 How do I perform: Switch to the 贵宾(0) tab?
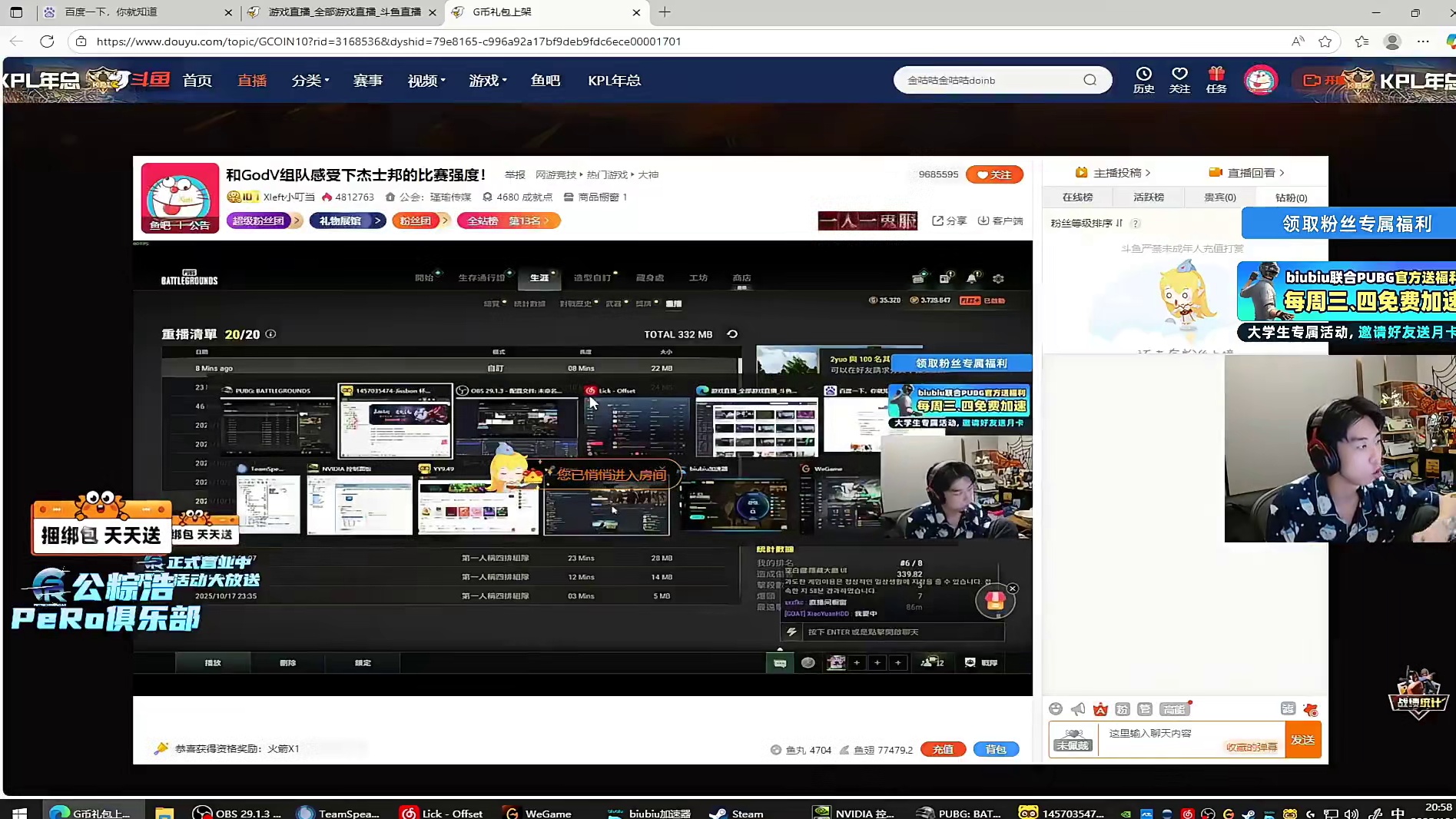coord(1219,197)
